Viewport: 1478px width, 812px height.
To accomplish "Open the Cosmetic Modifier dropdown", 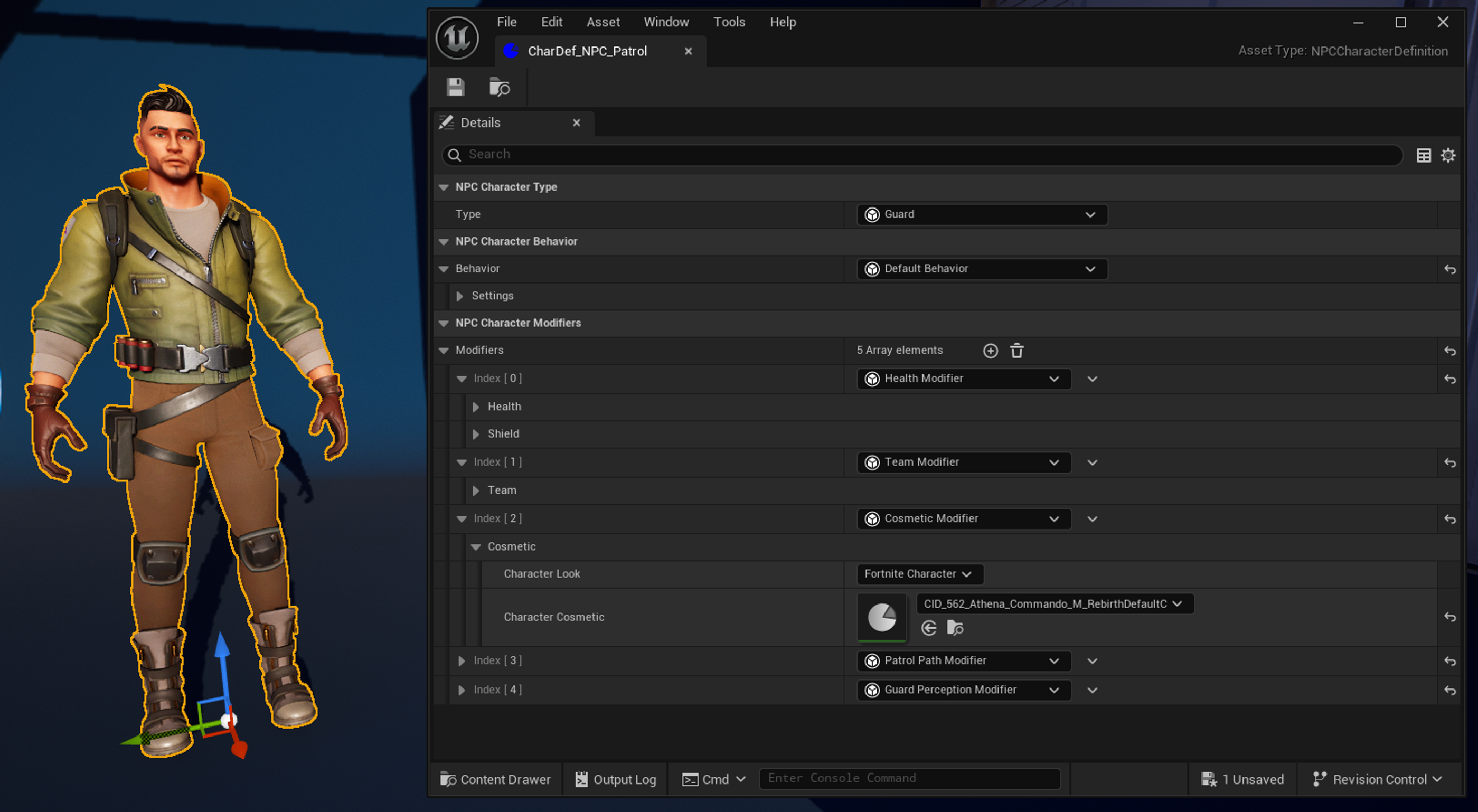I will 964,519.
